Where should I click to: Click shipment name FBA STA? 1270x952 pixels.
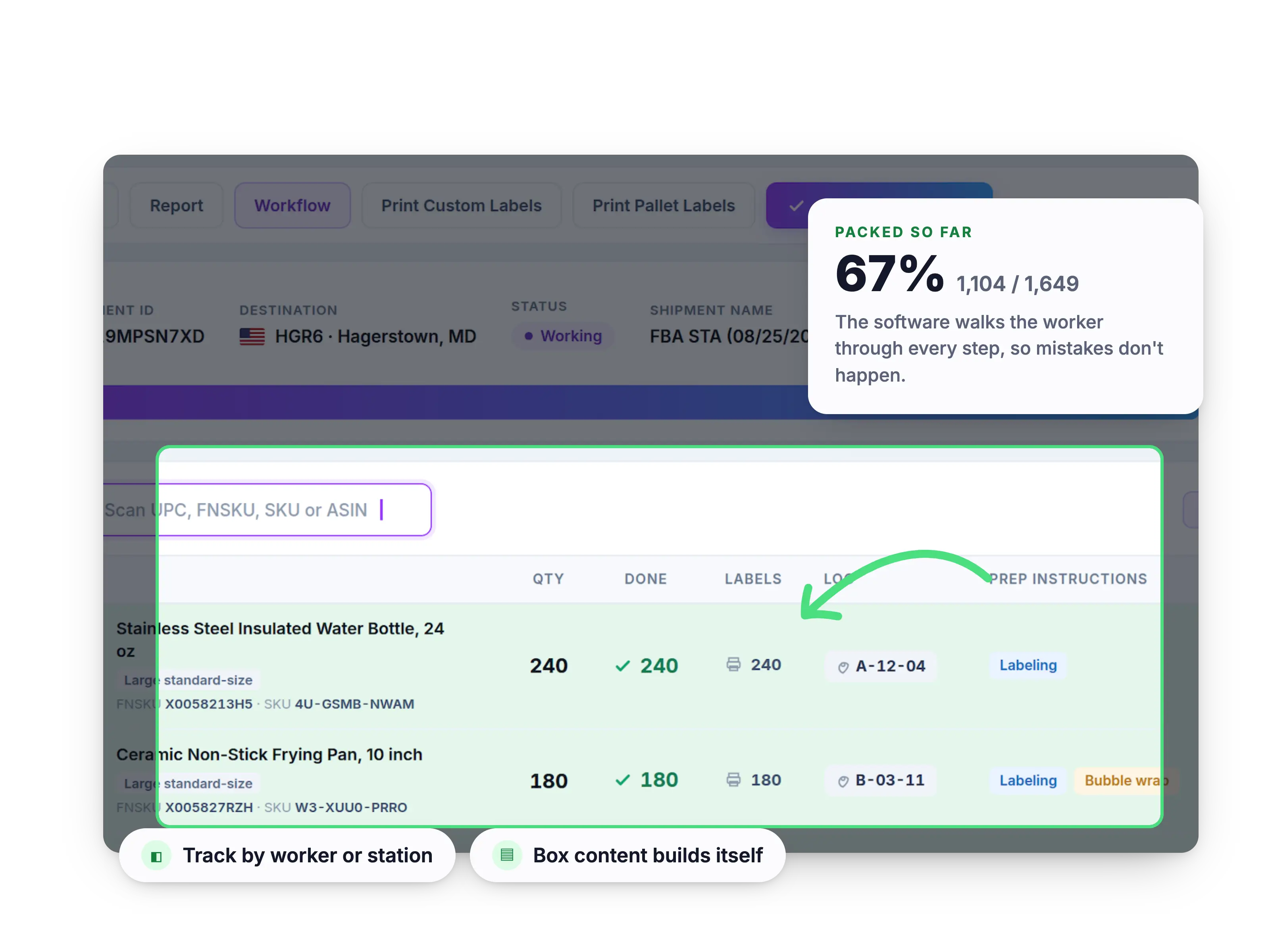click(729, 336)
